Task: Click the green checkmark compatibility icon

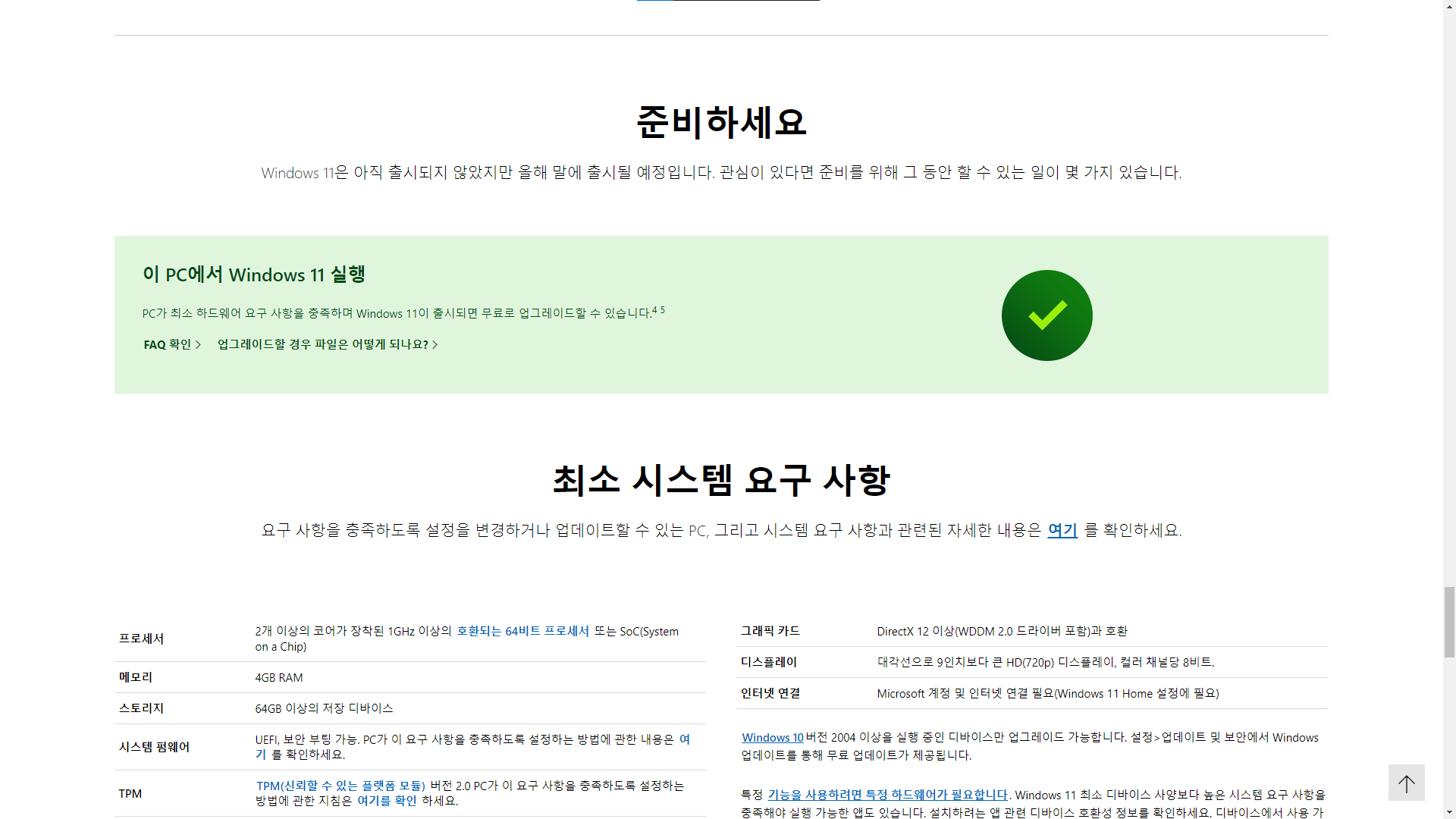Action: (1046, 315)
